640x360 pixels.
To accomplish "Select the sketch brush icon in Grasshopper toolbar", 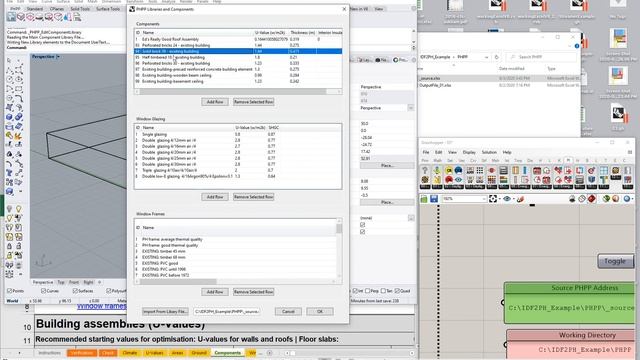I will [x=520, y=199].
